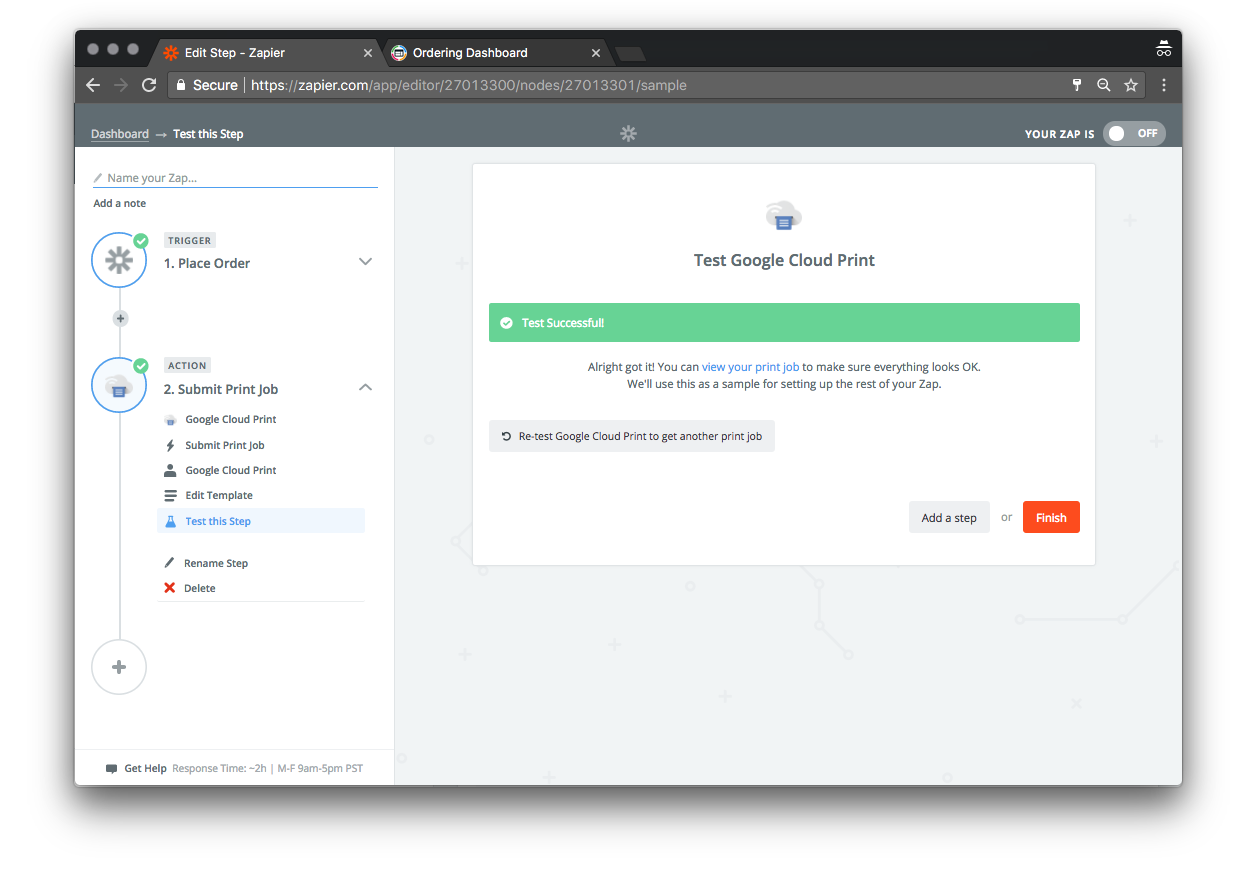Click the Get Help text
The height and width of the screenshot is (879, 1260).
145,769
